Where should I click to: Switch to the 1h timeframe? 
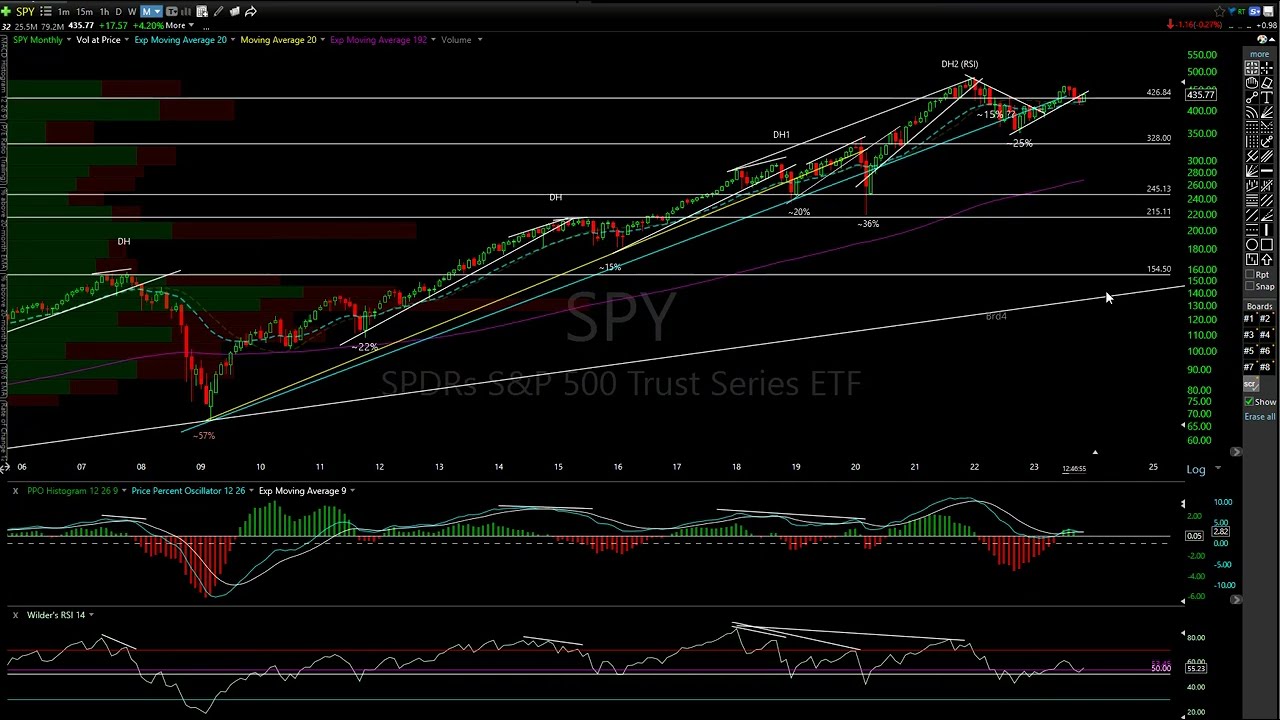click(x=104, y=11)
